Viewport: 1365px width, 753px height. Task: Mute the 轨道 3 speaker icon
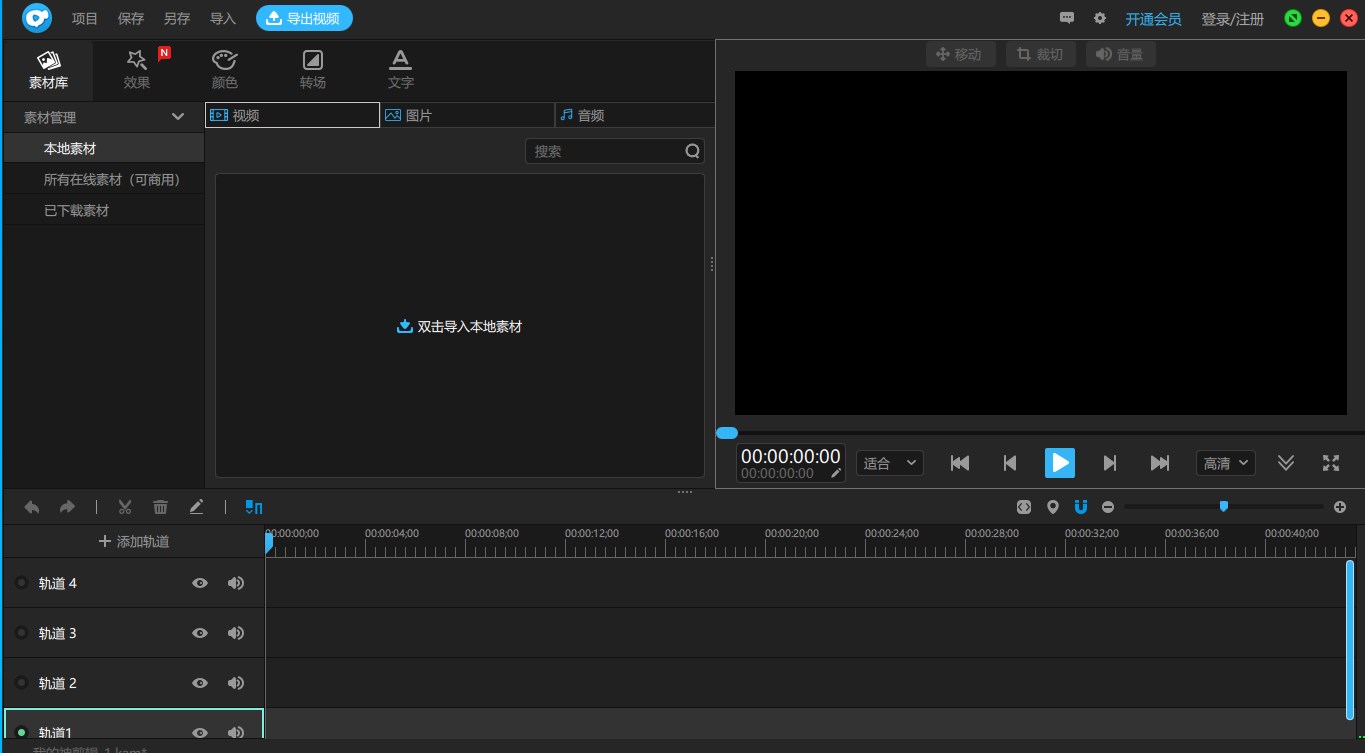[236, 633]
